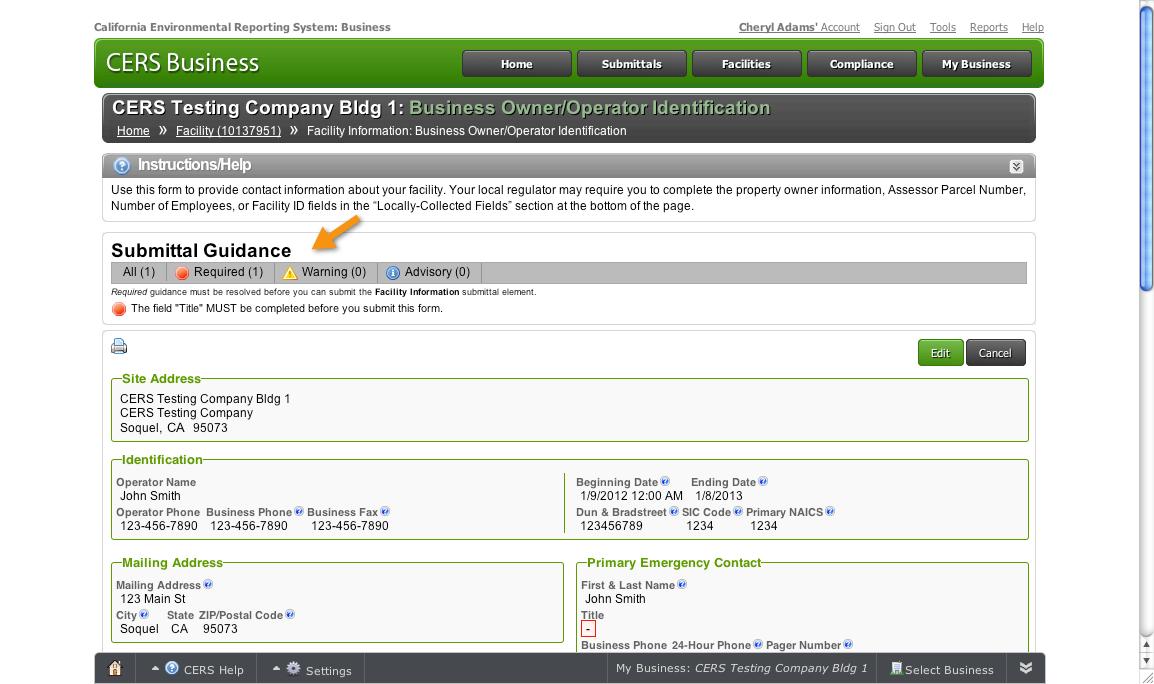The width and height of the screenshot is (1154, 684).
Task: Open Cheryl Adams' Account link
Action: (799, 27)
